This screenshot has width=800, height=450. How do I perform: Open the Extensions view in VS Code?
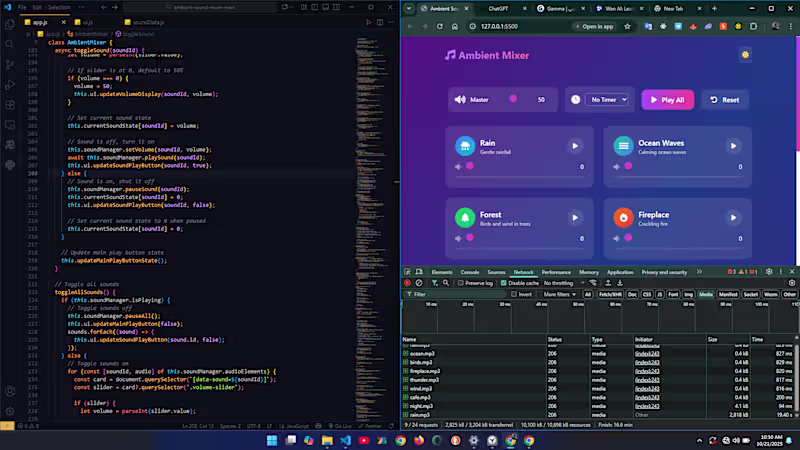(x=10, y=105)
